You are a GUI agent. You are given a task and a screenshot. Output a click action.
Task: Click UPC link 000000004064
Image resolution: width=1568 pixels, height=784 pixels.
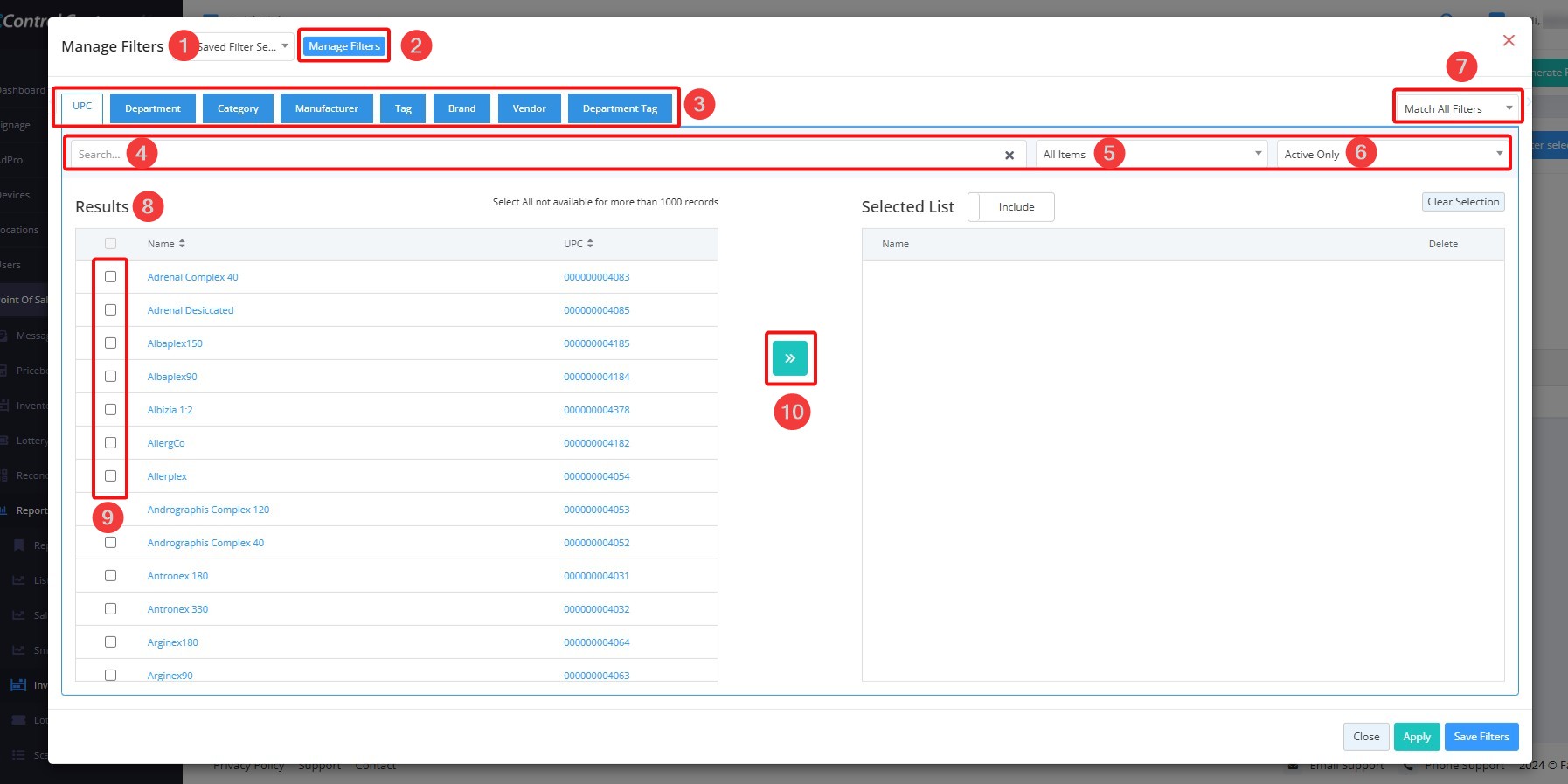(597, 642)
